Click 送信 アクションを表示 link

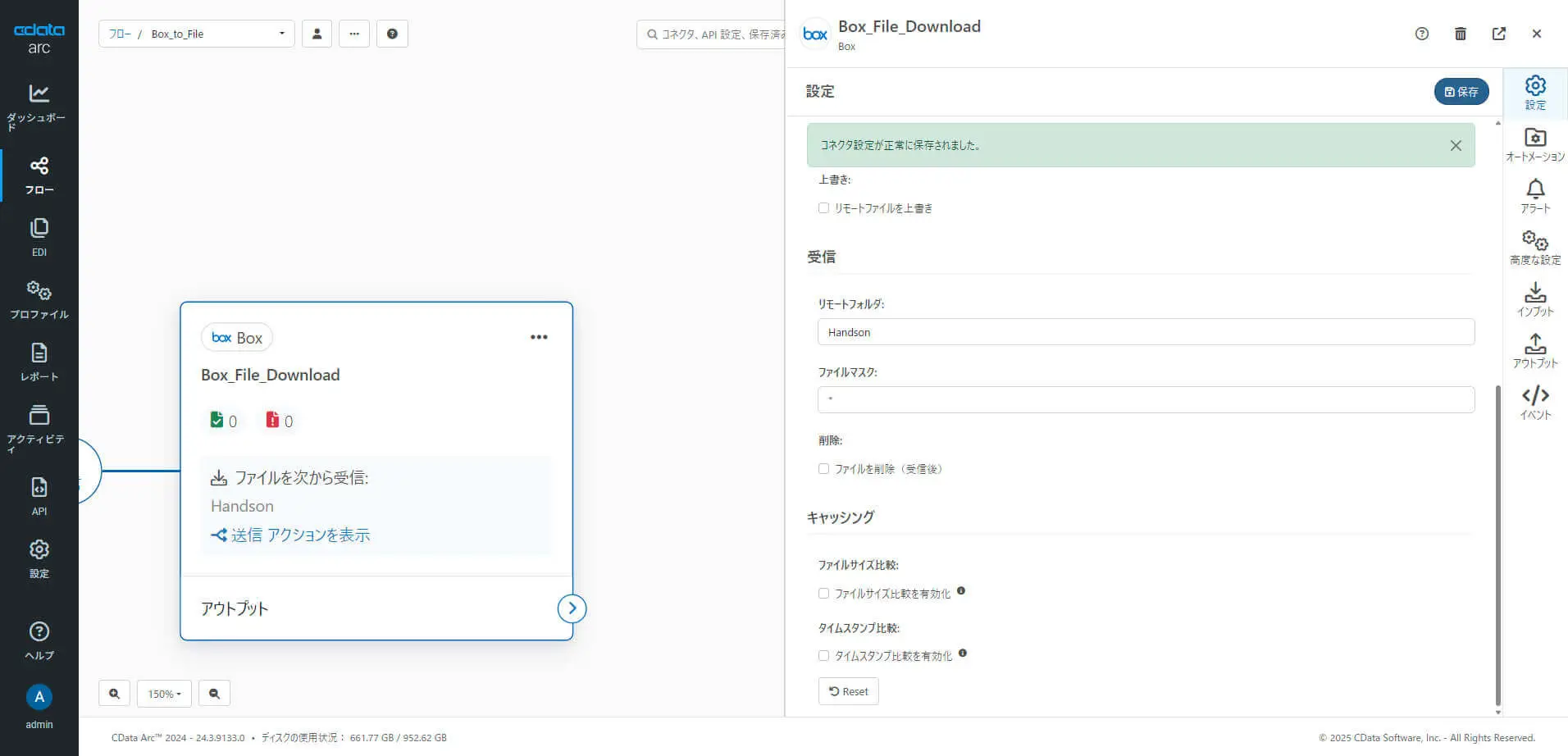tap(291, 535)
